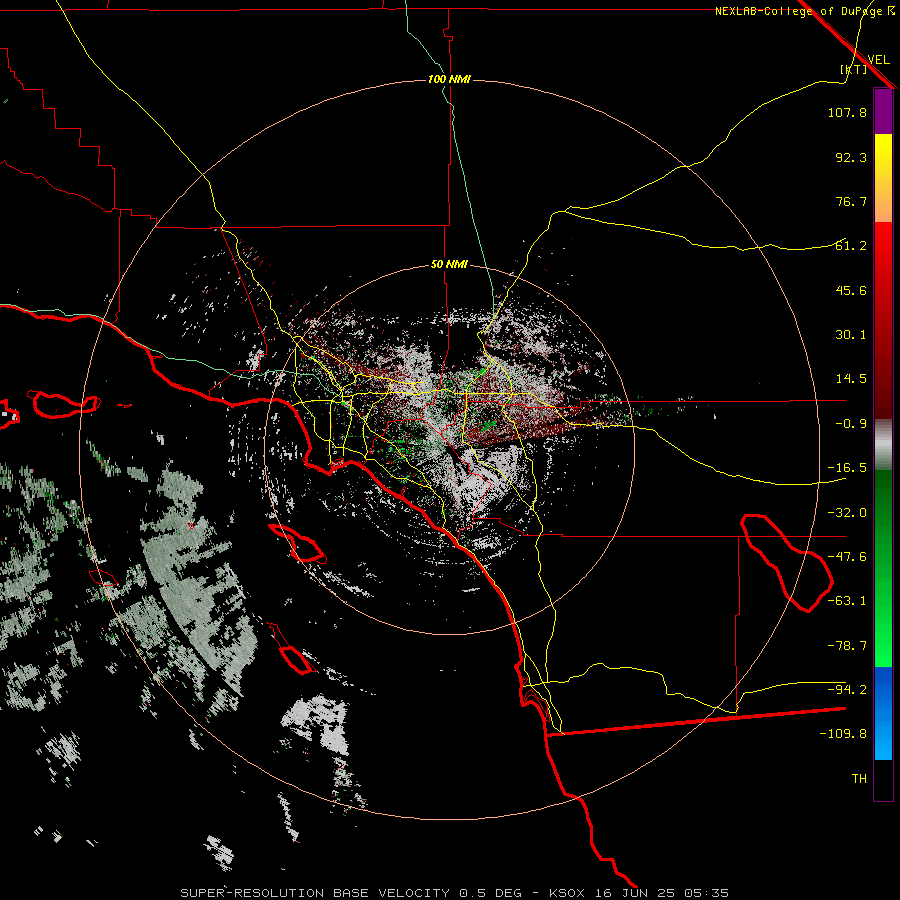This screenshot has width=900, height=900.
Task: Click the -109.8 legend value
Action: coord(843,734)
